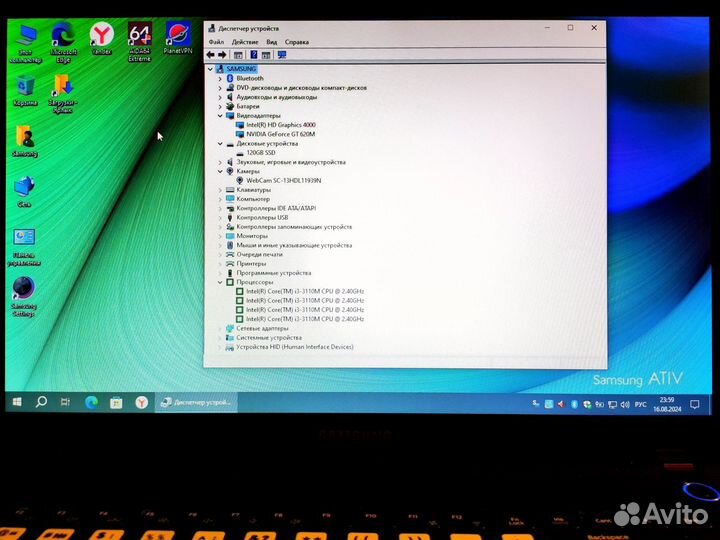Select Контроллеры IDE ATA/ATAPI category
The image size is (720, 540).
[276, 208]
